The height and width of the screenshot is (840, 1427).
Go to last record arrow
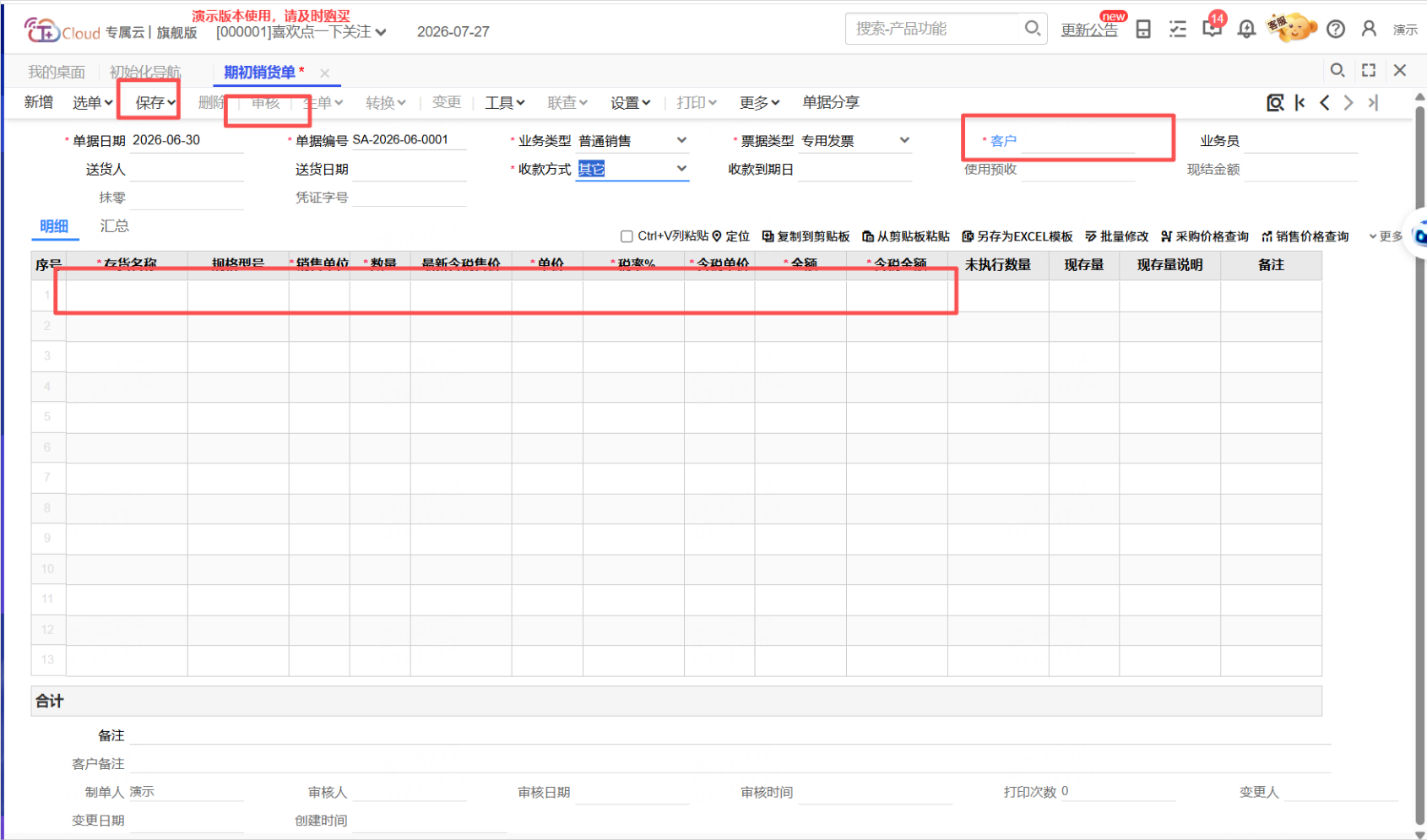[1374, 102]
